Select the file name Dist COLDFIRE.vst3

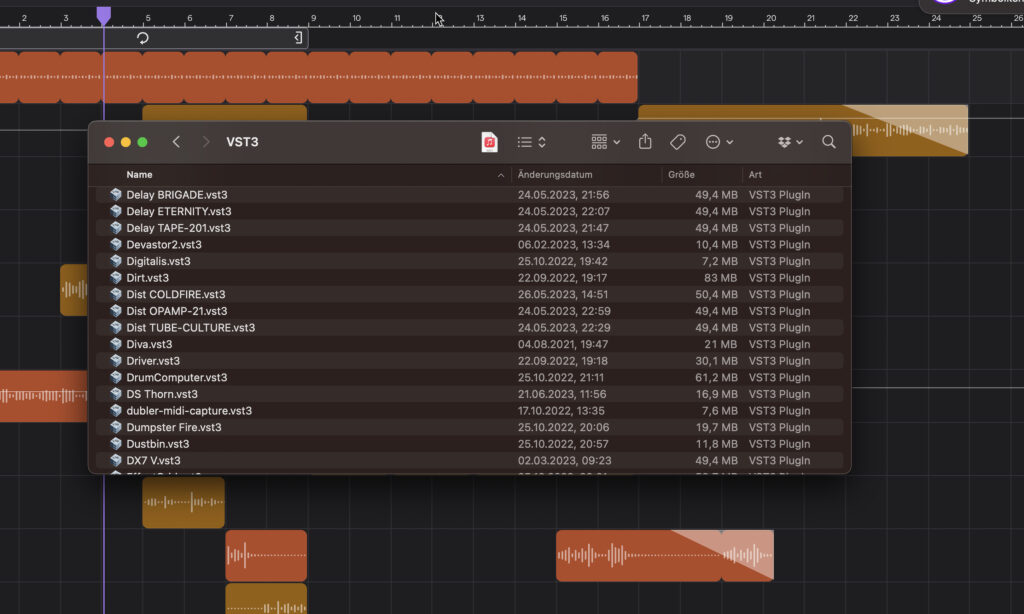pyautogui.click(x=176, y=294)
